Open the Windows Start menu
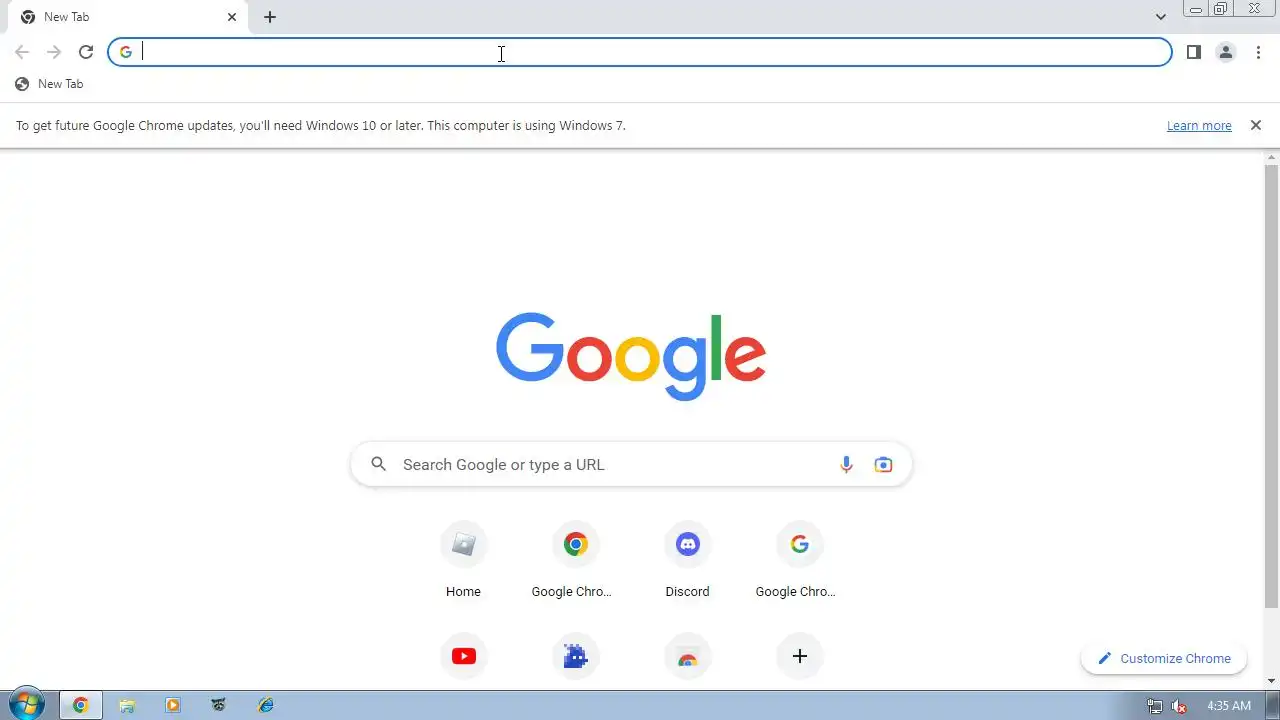 click(x=26, y=705)
